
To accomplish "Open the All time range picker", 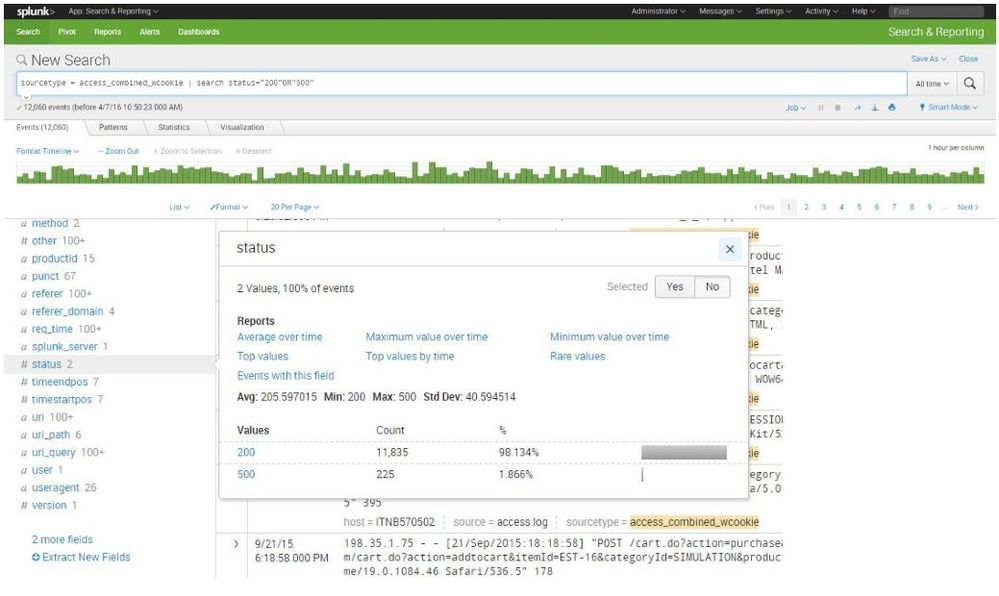I will [x=932, y=84].
